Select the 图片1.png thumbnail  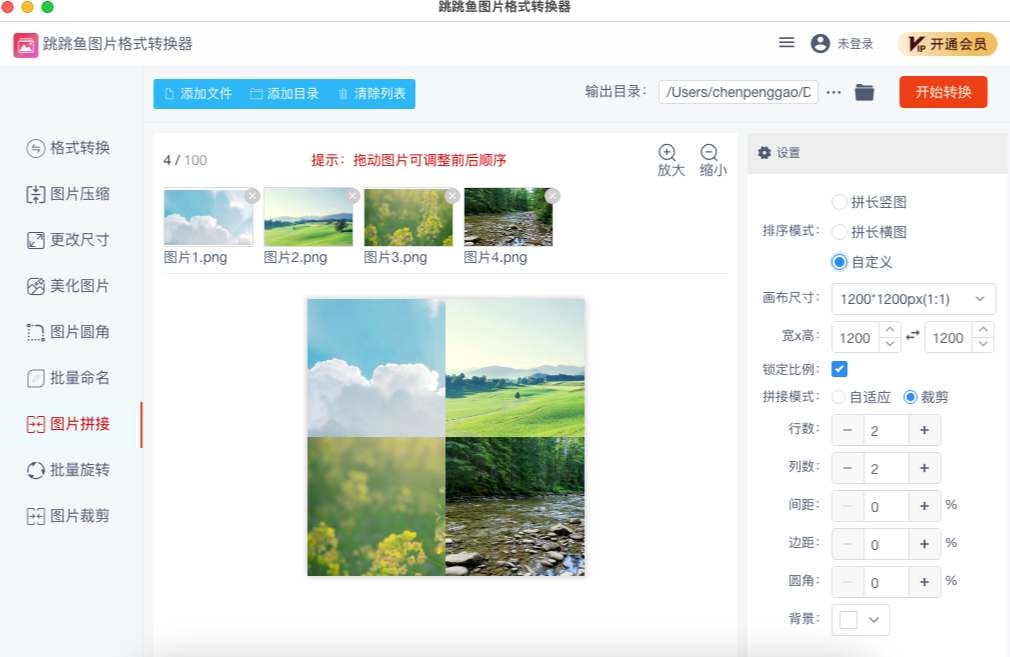click(208, 217)
